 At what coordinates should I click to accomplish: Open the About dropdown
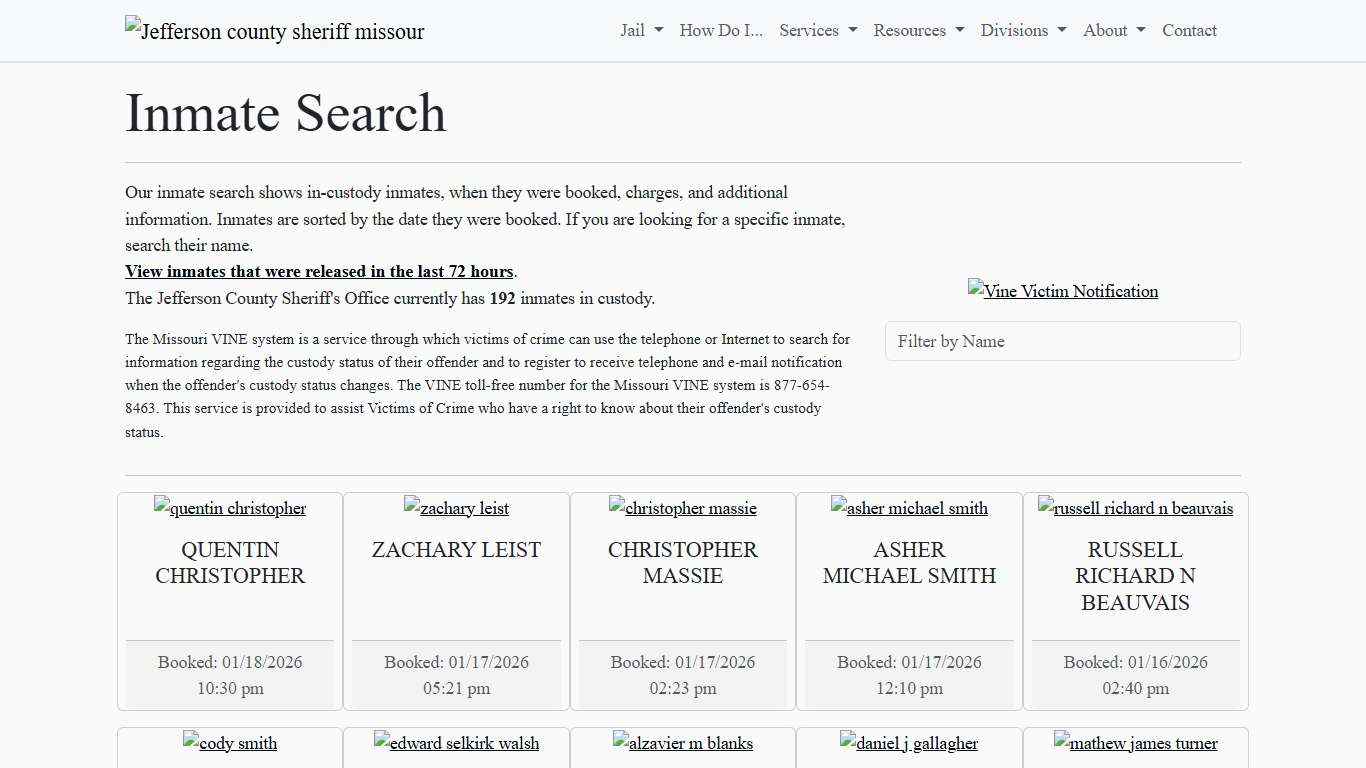click(x=1112, y=31)
